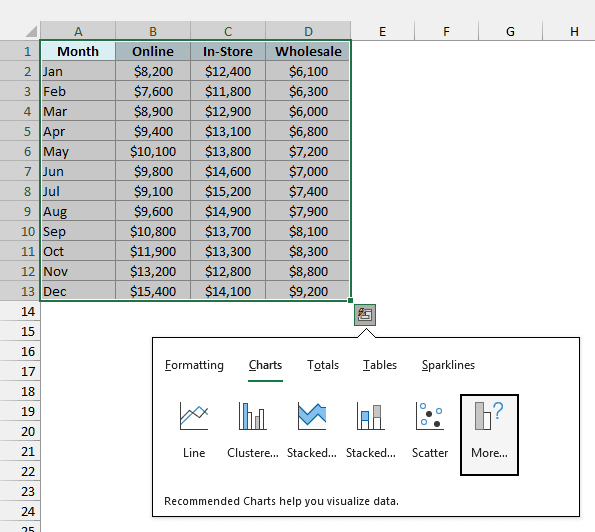Screen dimensions: 595x532
Task: Click the $8,200 cell
Action: [153, 71]
